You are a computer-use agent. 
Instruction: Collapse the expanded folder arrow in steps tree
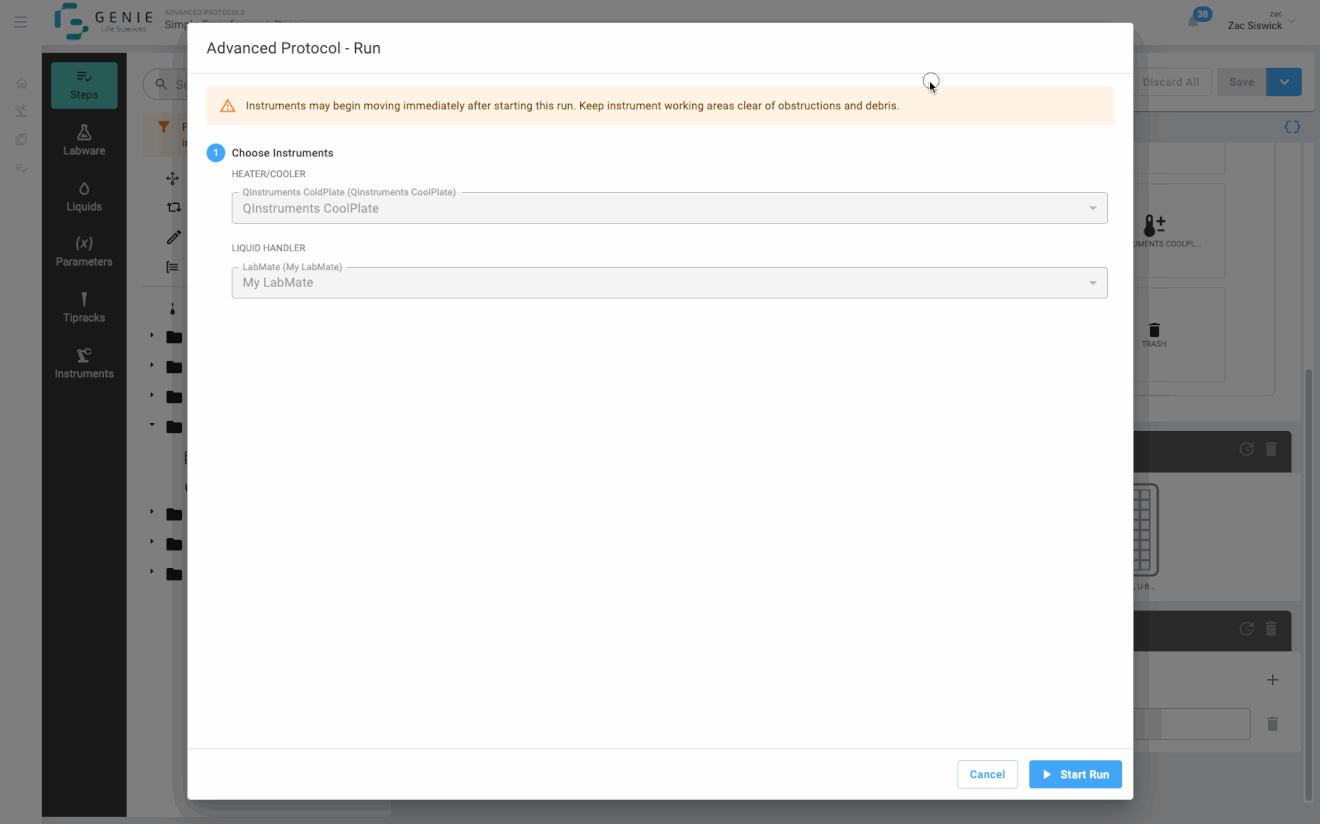tap(152, 425)
